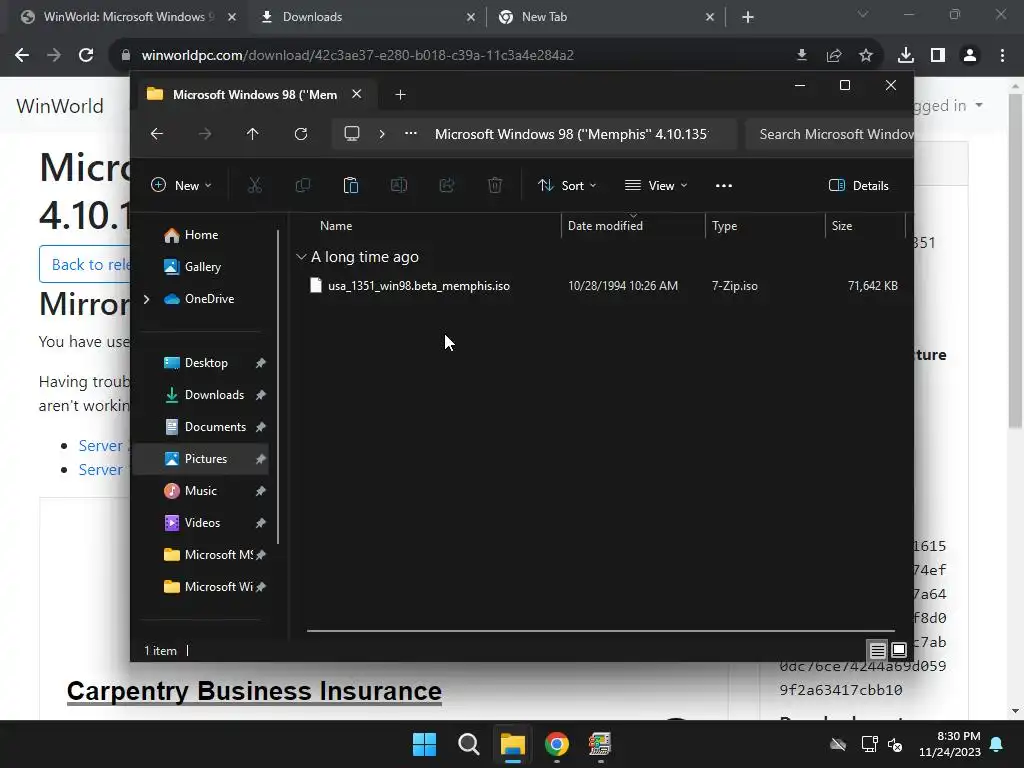Open Windows Start menu
The width and height of the screenshot is (1024, 768).
coord(424,744)
